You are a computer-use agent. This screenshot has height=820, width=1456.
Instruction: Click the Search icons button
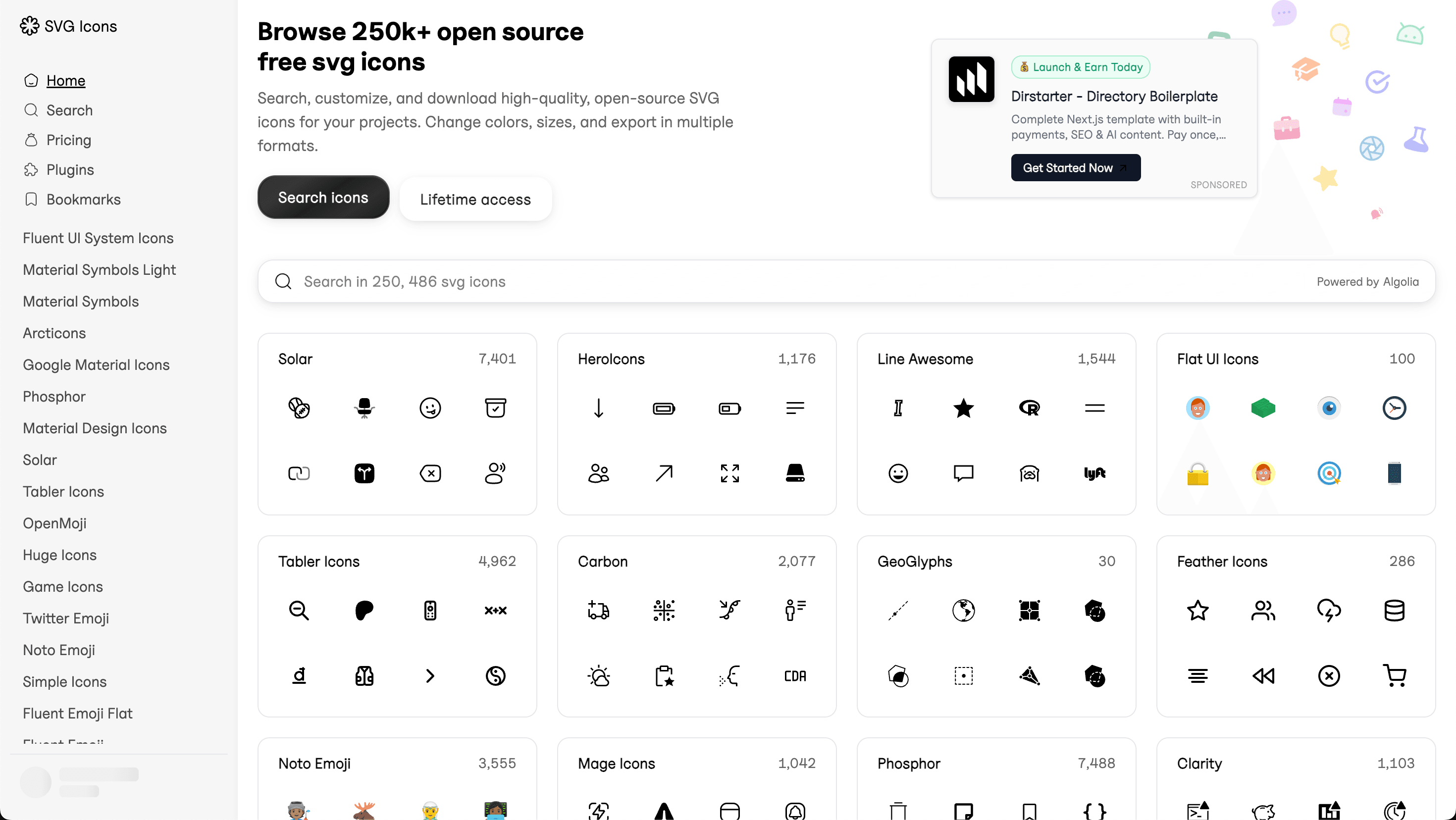(x=323, y=197)
